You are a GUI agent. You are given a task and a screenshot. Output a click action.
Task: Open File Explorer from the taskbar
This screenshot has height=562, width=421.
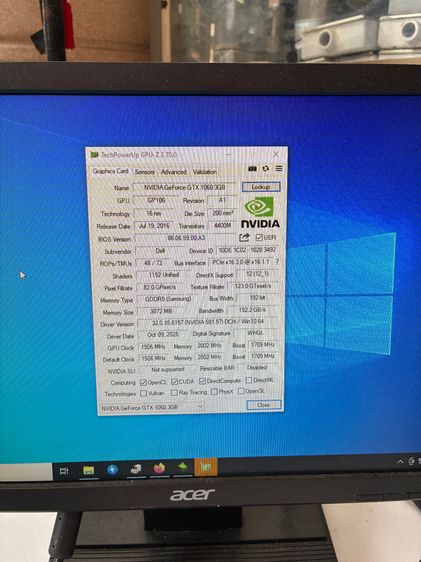[x=88, y=470]
